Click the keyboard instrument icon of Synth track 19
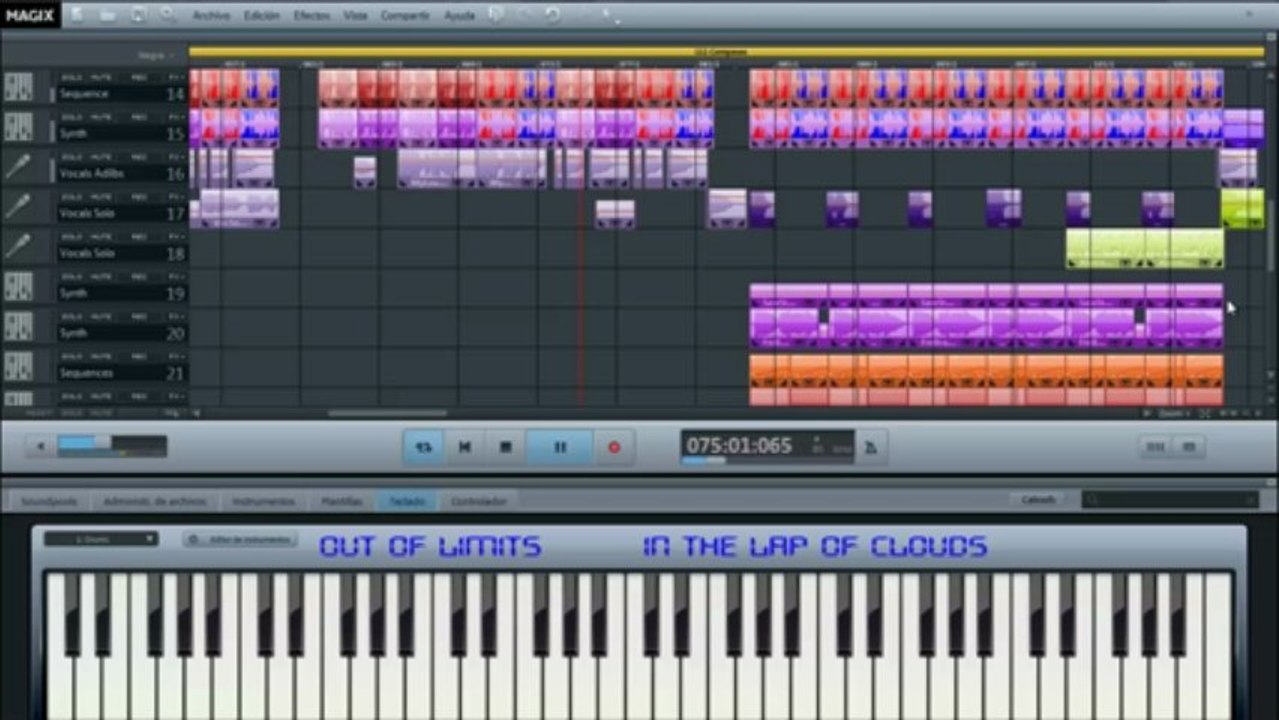The height and width of the screenshot is (720, 1279). coord(18,287)
